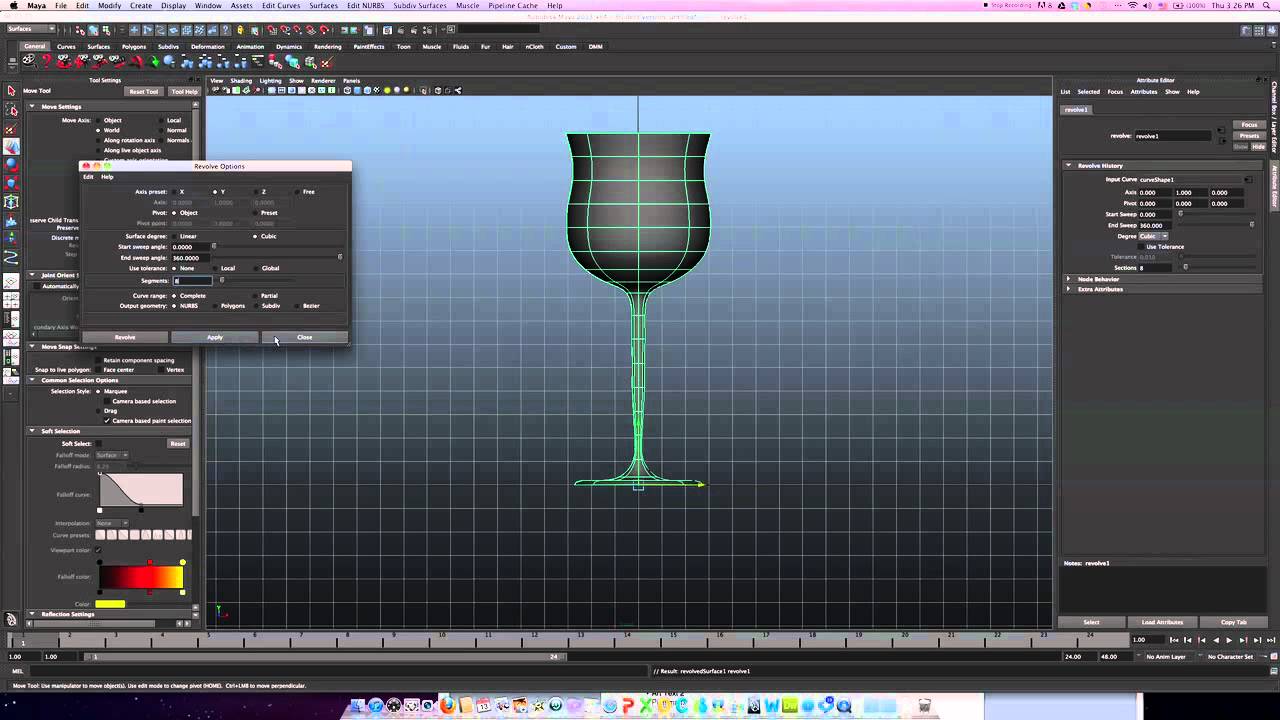1280x720 pixels.
Task: Click the map button beside Input Curve
Action: (1248, 180)
